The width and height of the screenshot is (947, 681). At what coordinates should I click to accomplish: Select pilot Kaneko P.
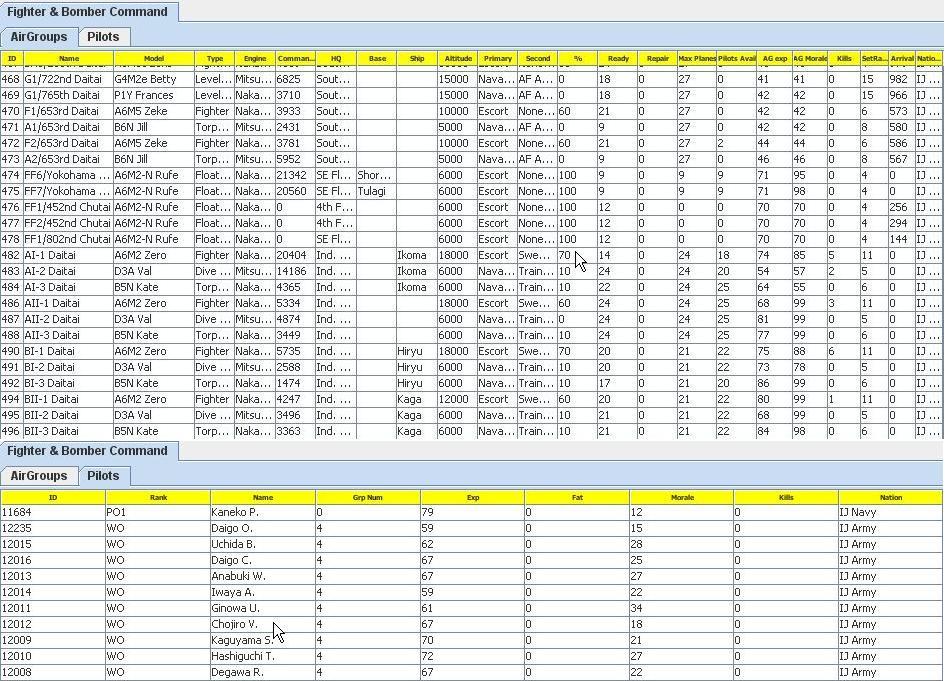click(x=471, y=513)
